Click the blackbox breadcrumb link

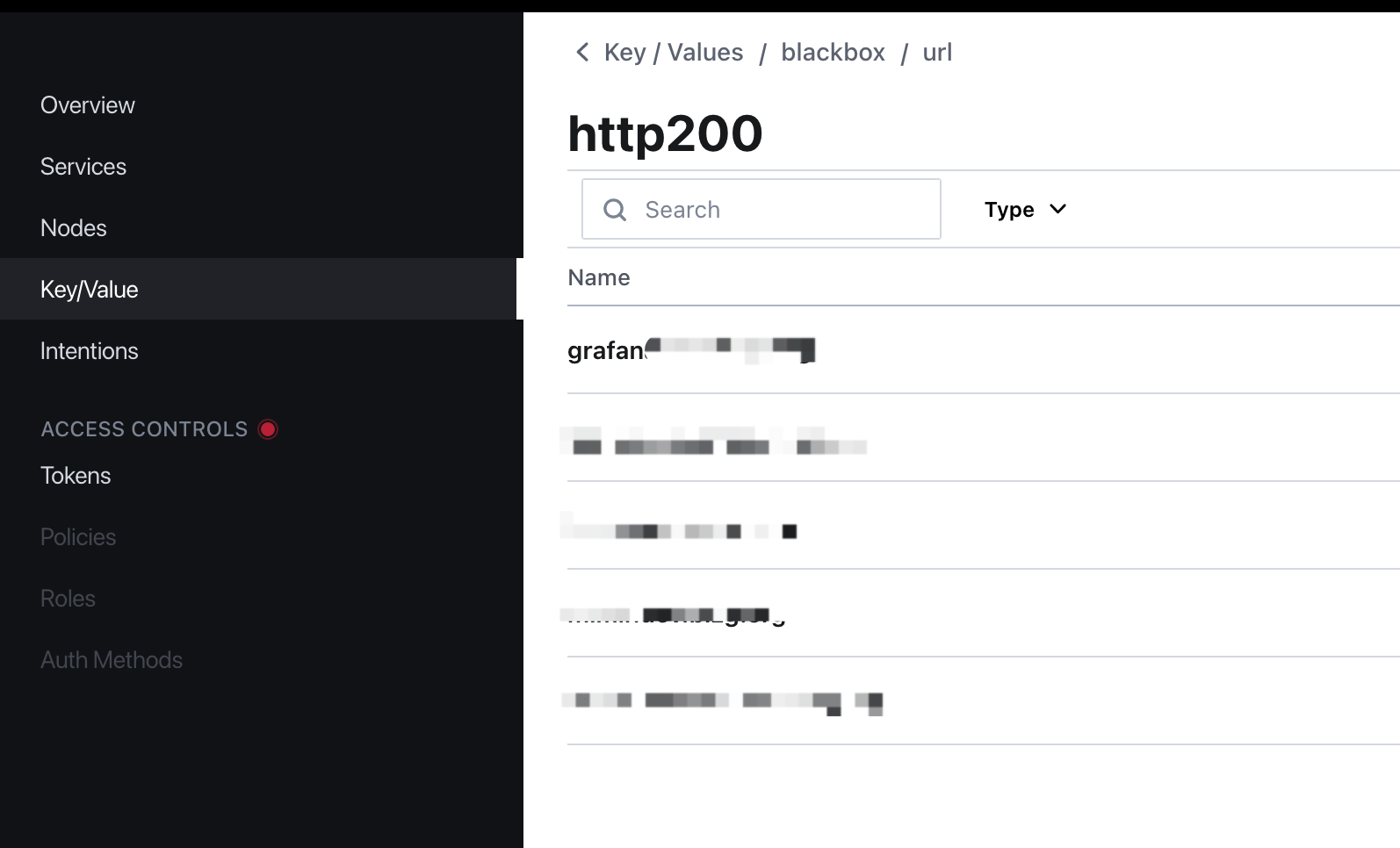click(x=833, y=53)
